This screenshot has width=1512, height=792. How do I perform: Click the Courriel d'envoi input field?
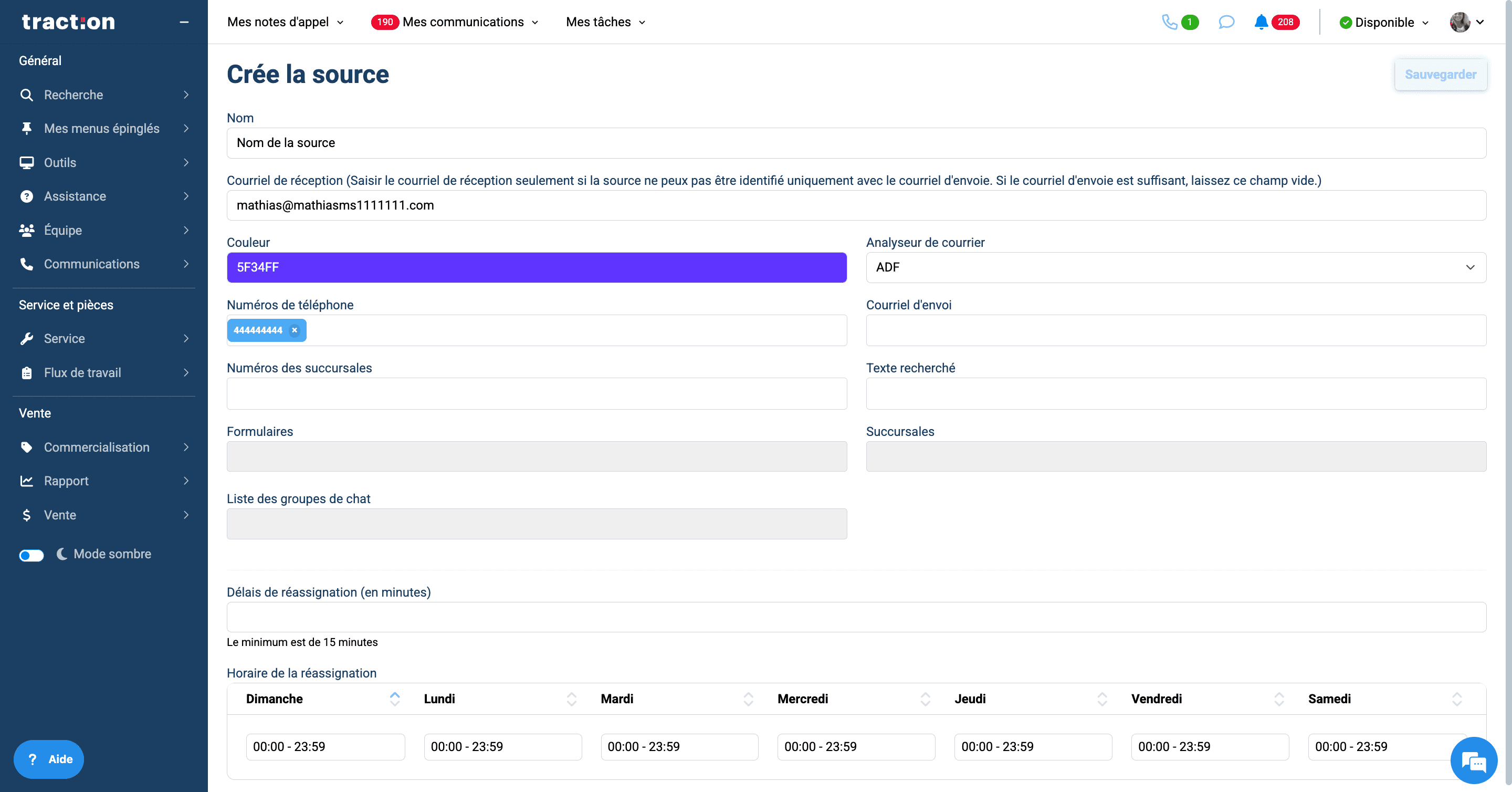(1175, 330)
